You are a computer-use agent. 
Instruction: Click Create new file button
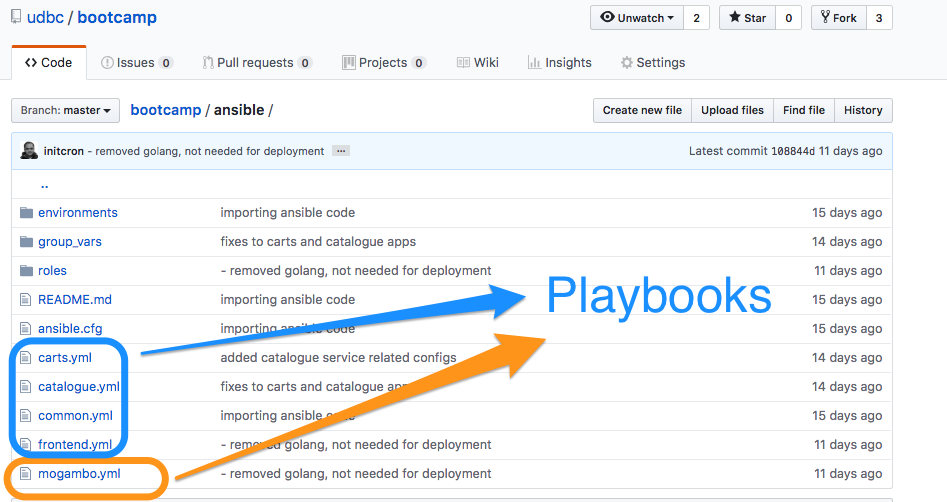click(x=642, y=111)
